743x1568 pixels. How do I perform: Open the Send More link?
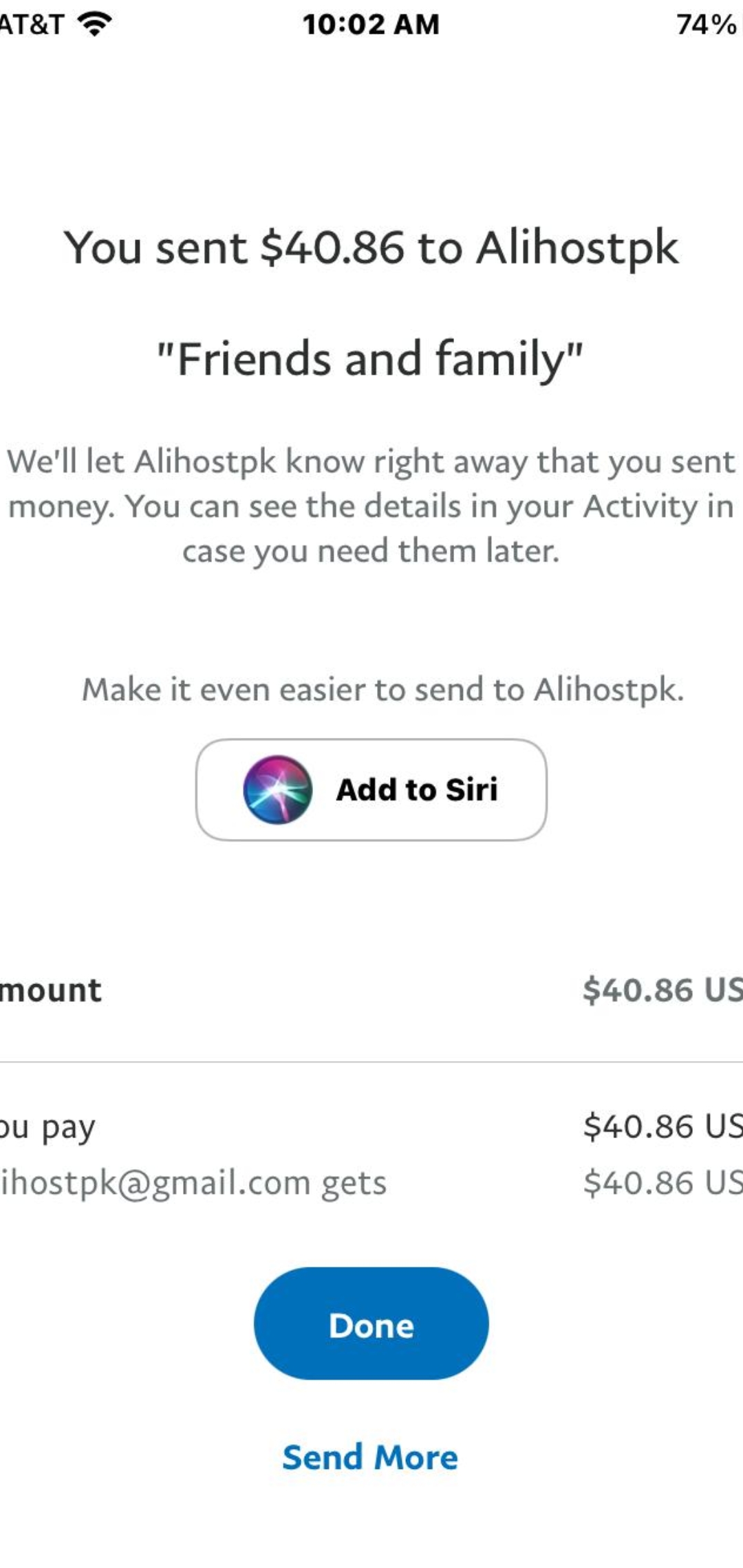coord(370,1457)
